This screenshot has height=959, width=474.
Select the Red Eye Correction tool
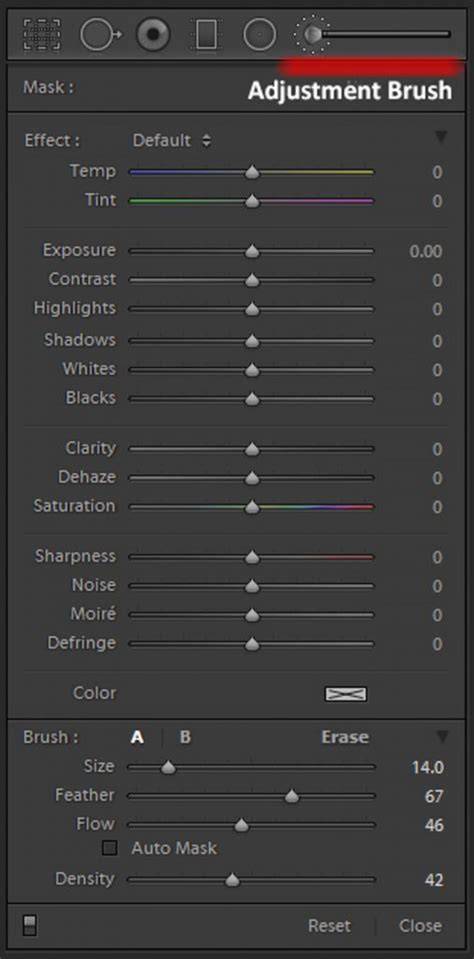pyautogui.click(x=154, y=34)
